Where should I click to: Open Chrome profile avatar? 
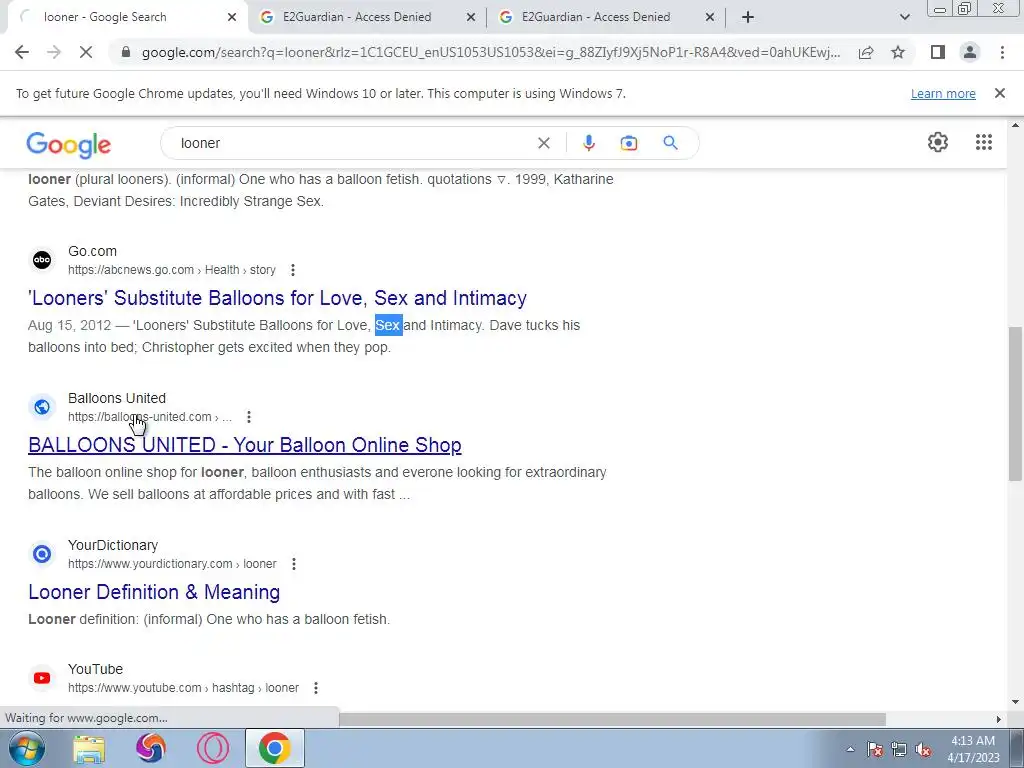coord(970,52)
